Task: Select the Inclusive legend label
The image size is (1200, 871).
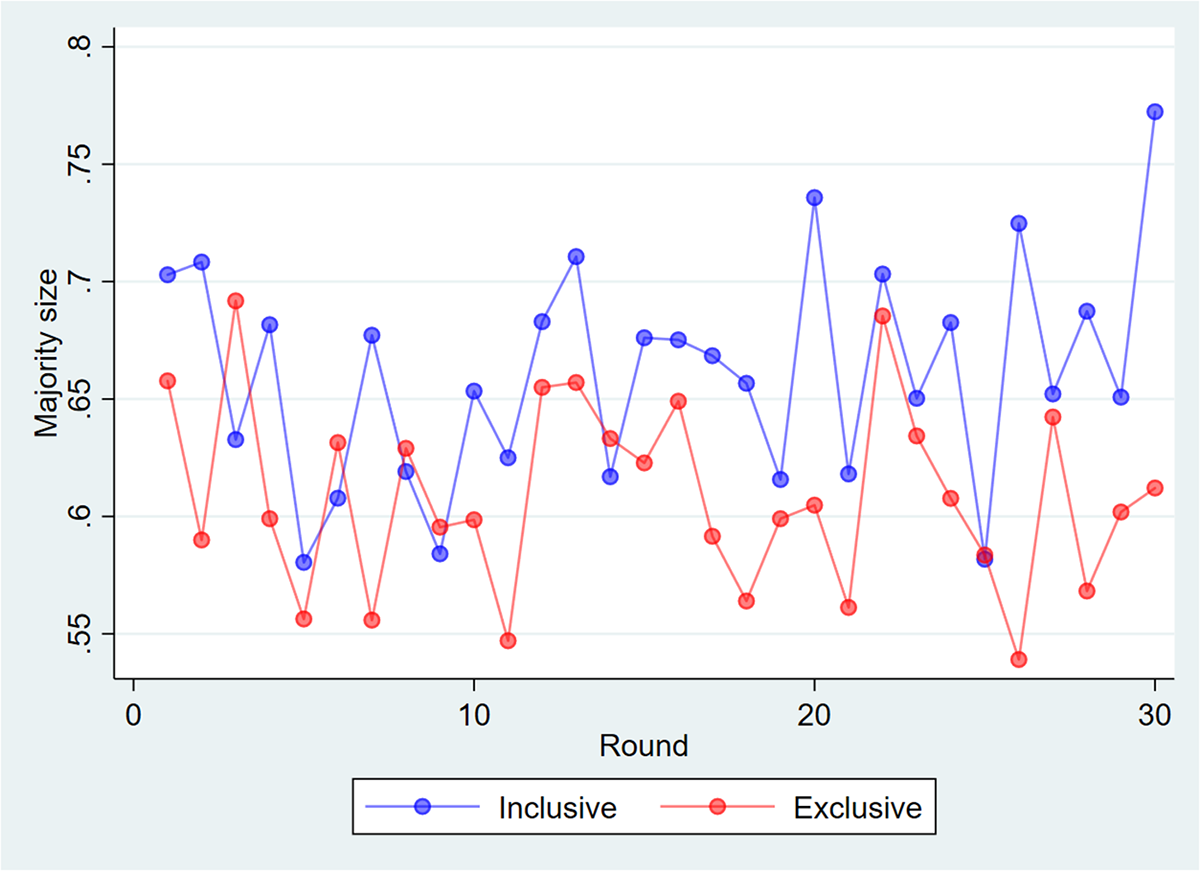Action: (557, 808)
